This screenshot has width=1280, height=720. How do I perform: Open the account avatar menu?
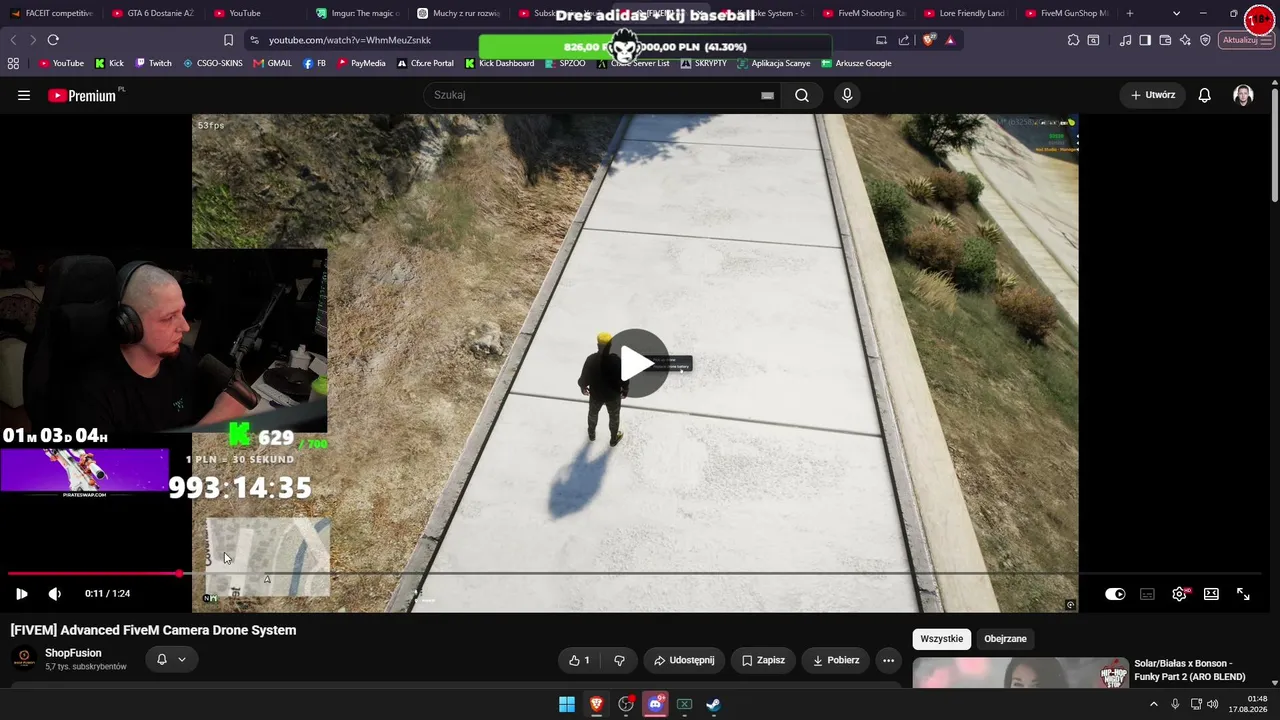[x=1243, y=95]
